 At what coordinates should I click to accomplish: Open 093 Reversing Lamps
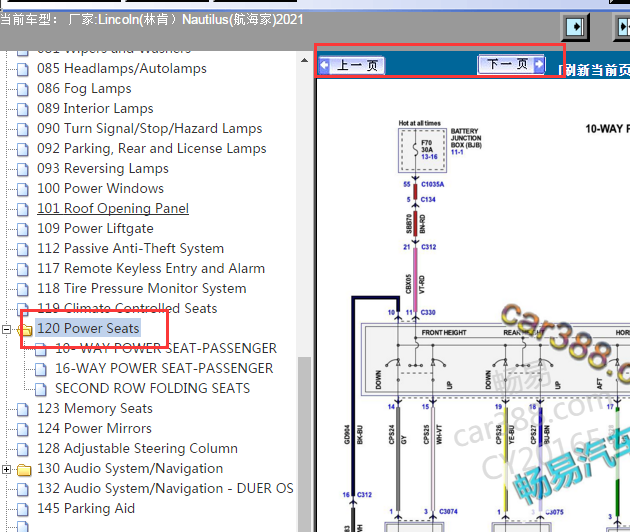point(102,168)
